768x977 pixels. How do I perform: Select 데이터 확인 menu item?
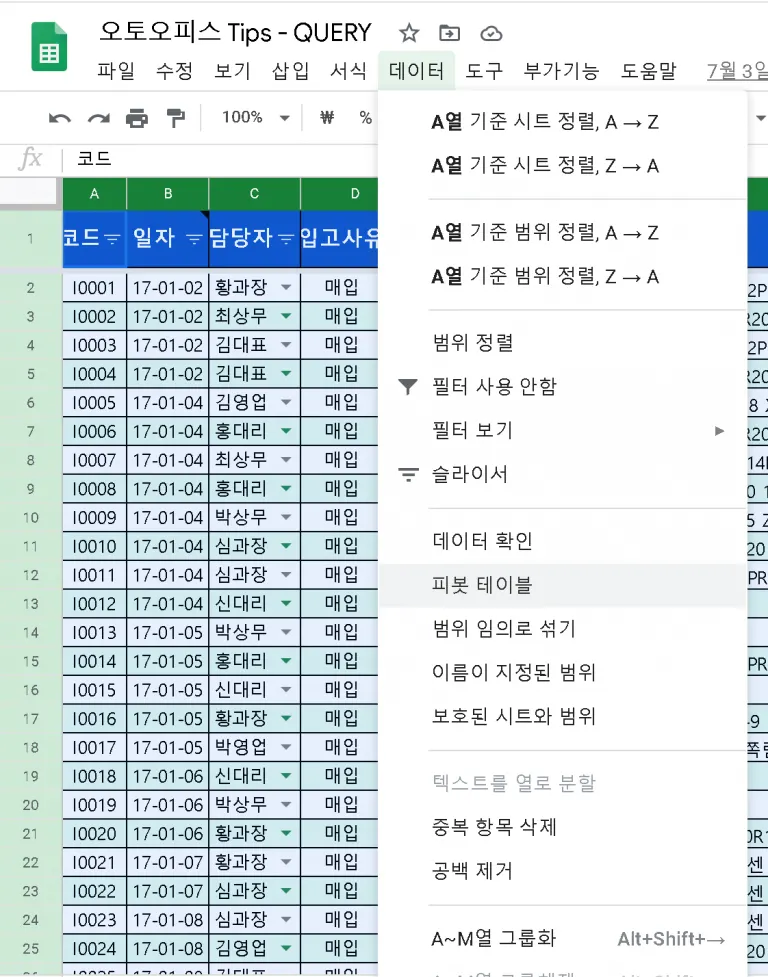click(562, 541)
